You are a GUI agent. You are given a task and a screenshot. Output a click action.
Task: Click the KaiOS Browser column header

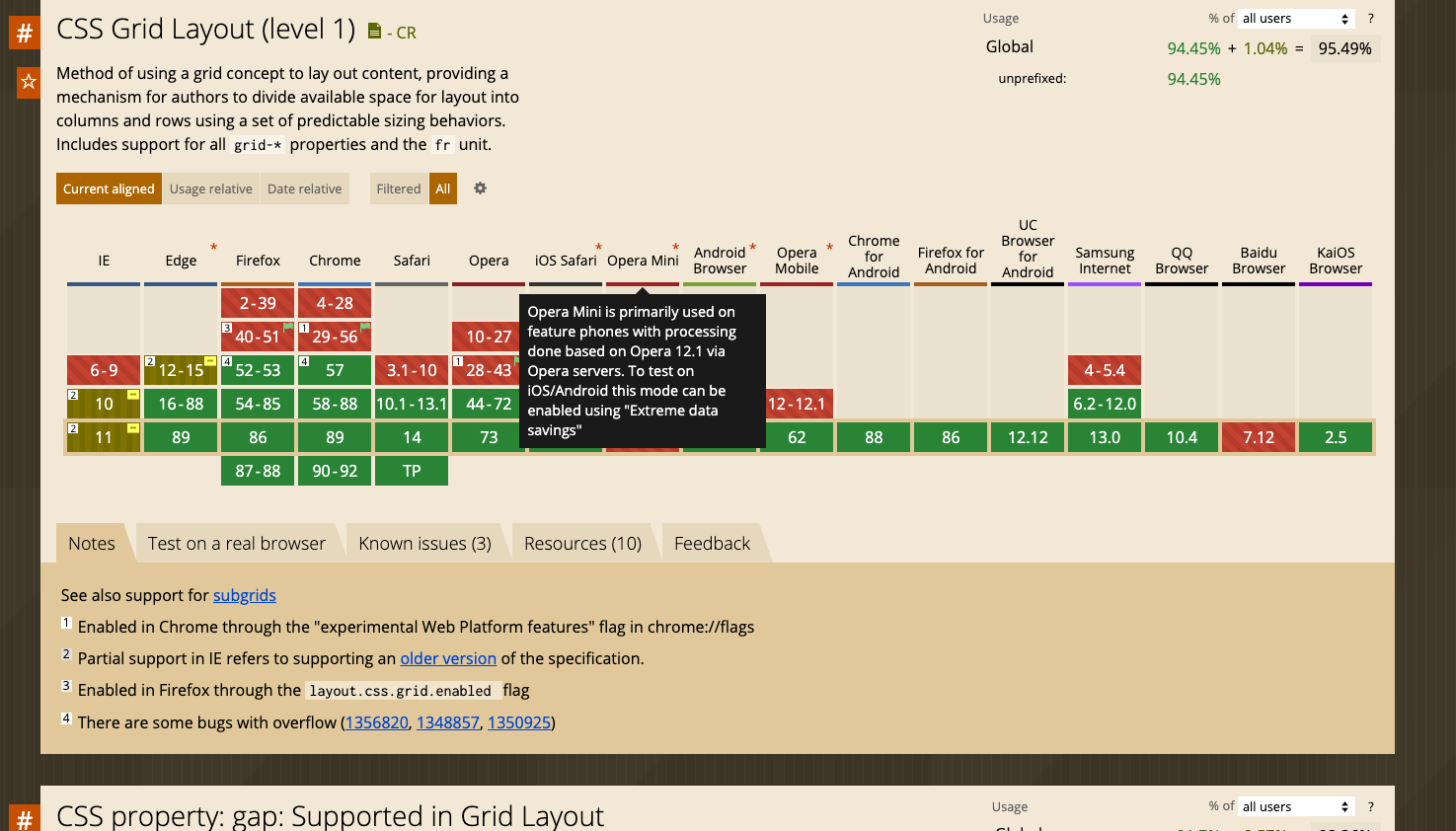click(x=1336, y=261)
